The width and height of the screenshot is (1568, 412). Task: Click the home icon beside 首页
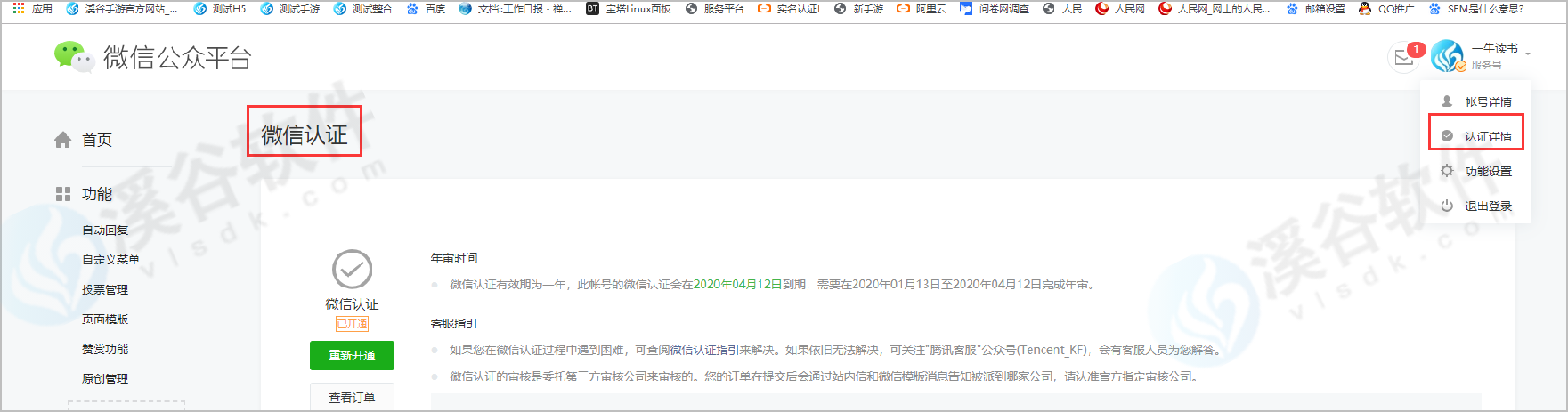pos(63,140)
